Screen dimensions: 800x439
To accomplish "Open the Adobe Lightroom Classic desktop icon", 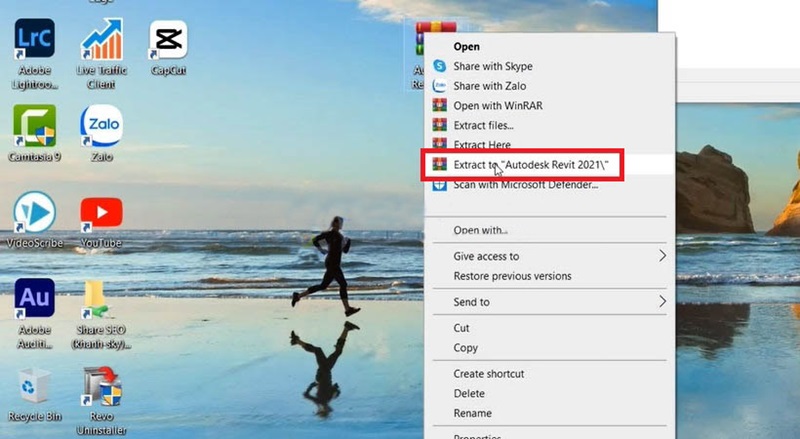I will click(34, 41).
